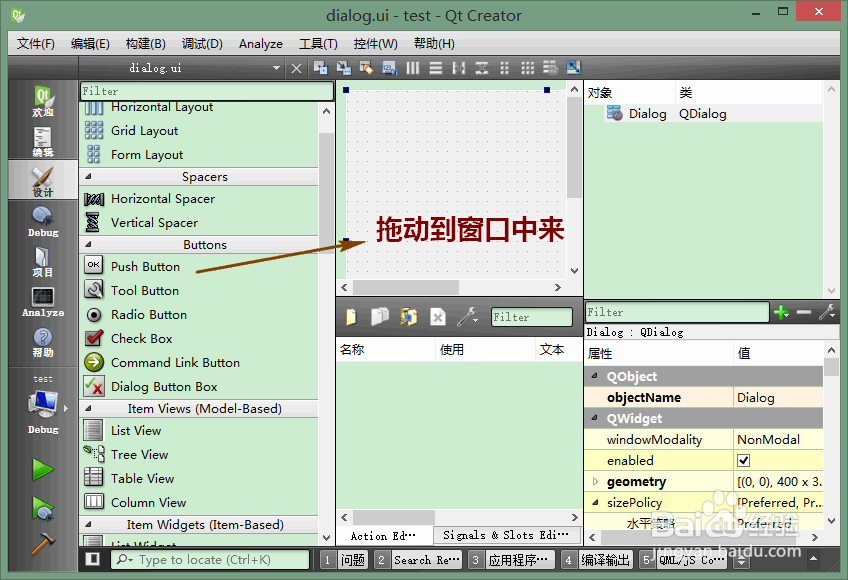848x580 pixels.
Task: Switch to the Signals & Slots Editor tab
Action: tap(506, 536)
